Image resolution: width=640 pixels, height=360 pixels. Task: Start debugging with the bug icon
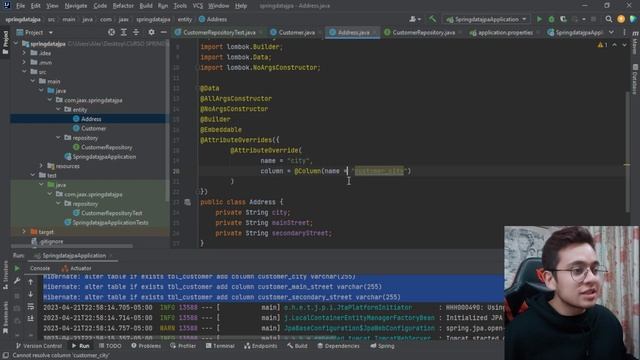[x=551, y=19]
